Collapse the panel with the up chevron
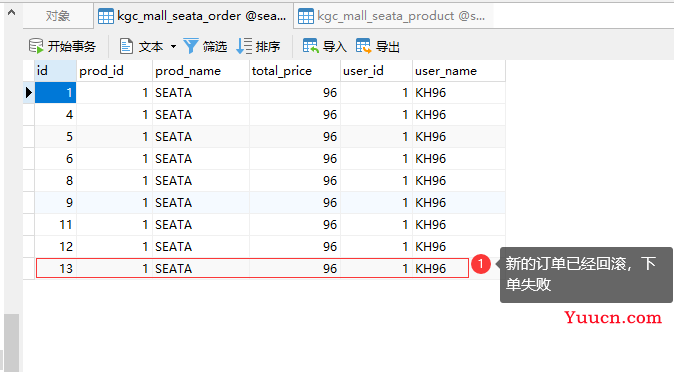The image size is (674, 372). 12,12
